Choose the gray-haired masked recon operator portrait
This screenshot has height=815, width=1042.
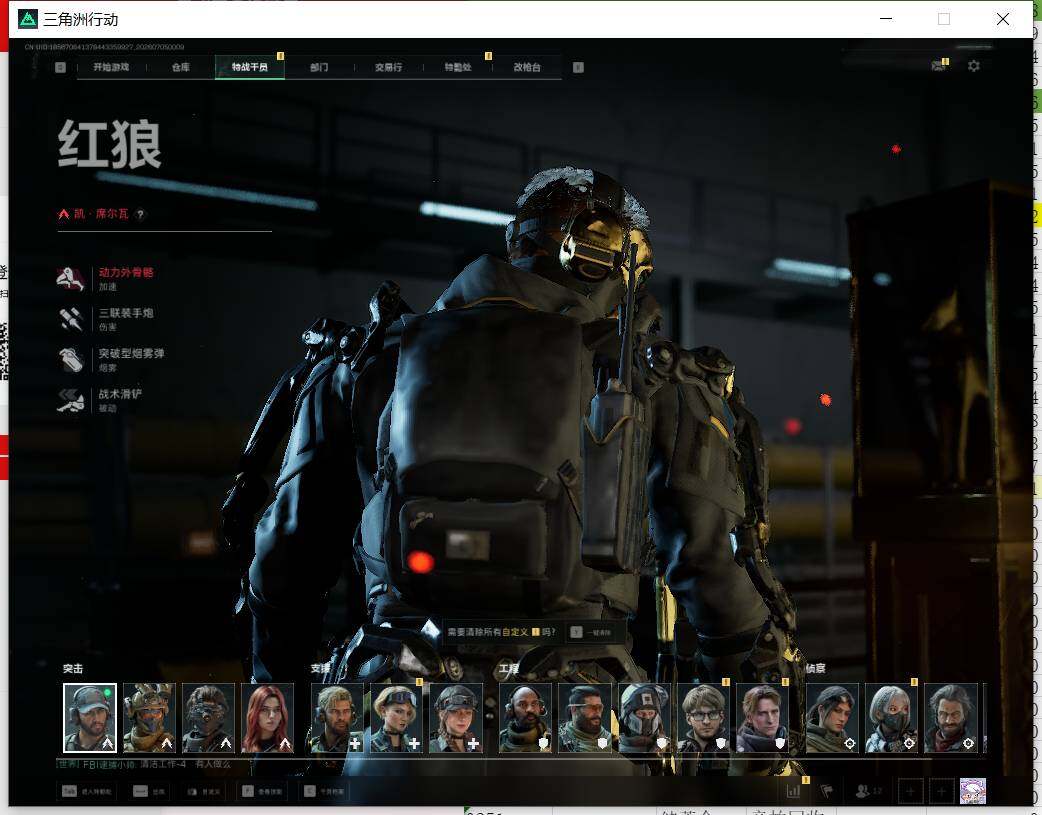891,718
